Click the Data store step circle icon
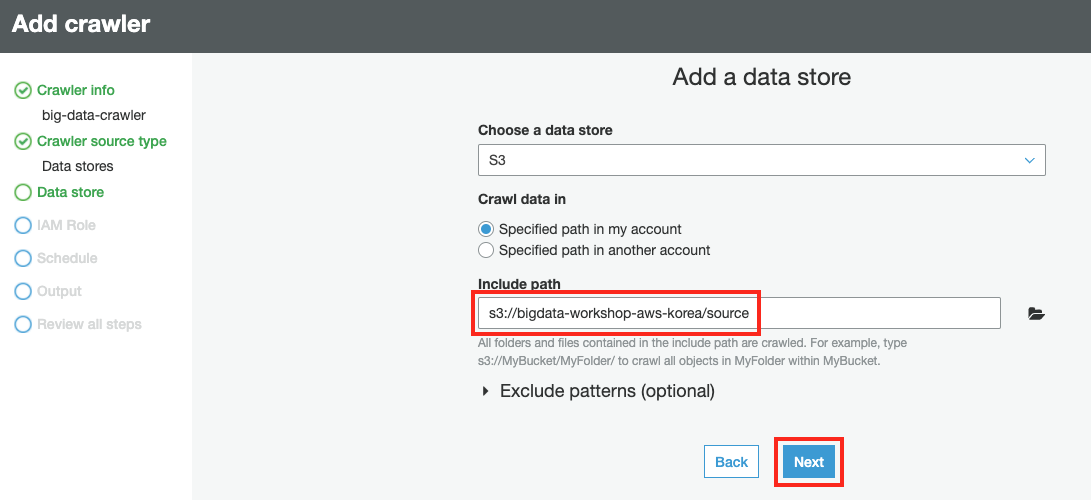The height and width of the screenshot is (500, 1091). tap(22, 192)
